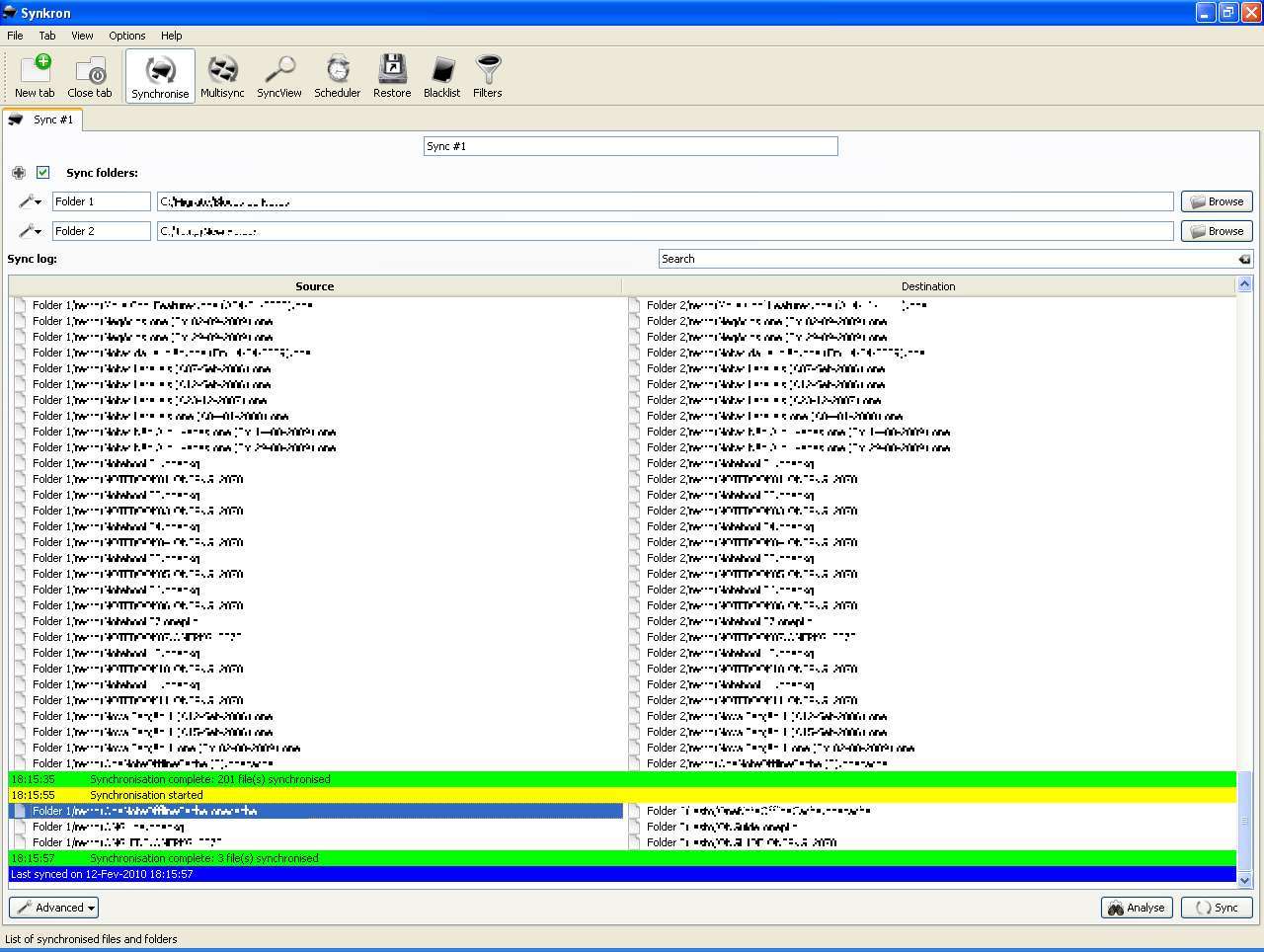Viewport: 1264px width, 952px height.
Task: Select 'Synchronisation complete: 201 file(s) synchronised' row
Action: tap(622, 779)
